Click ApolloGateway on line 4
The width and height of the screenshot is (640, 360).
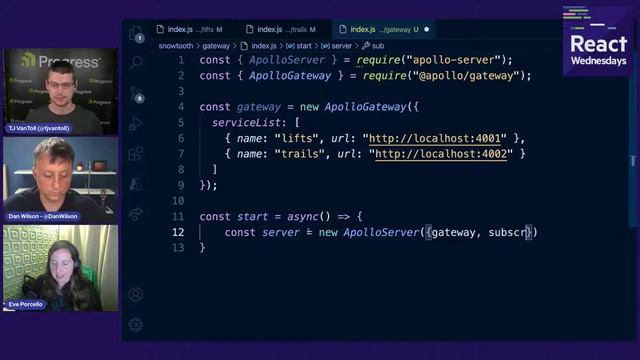[x=365, y=107]
